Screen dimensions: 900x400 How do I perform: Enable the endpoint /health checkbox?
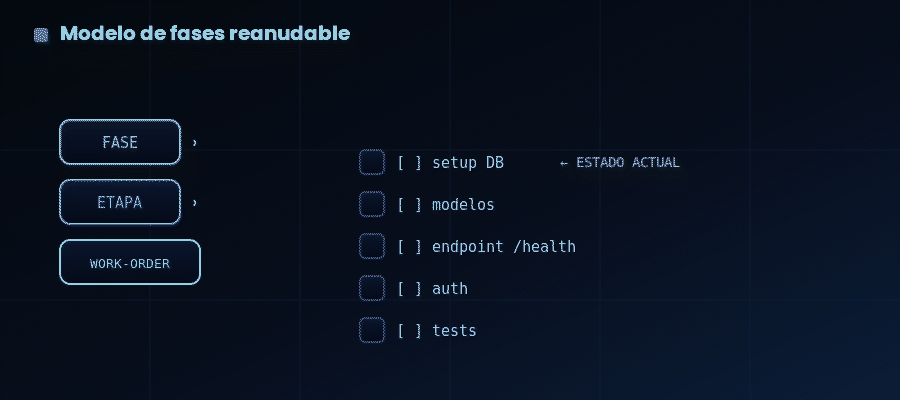click(372, 246)
